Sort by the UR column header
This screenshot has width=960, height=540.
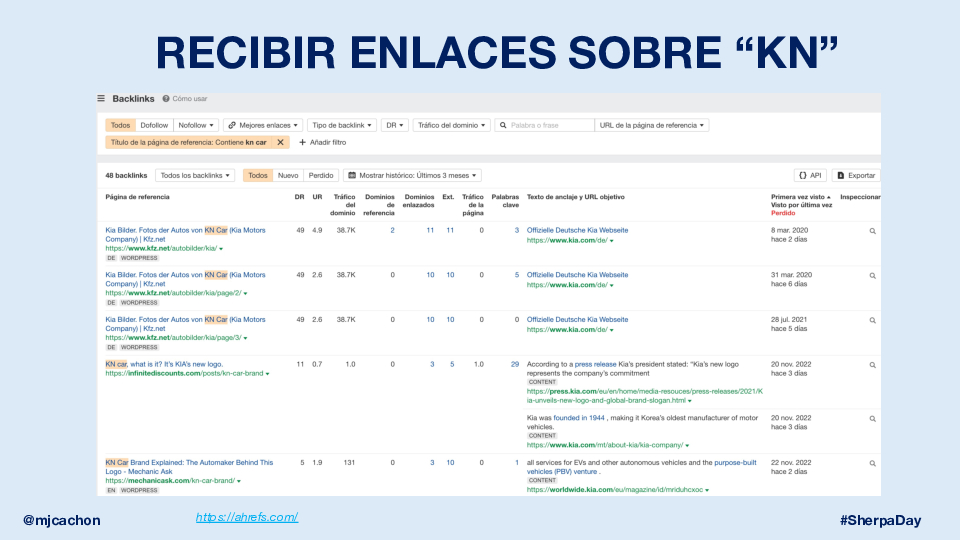(317, 197)
